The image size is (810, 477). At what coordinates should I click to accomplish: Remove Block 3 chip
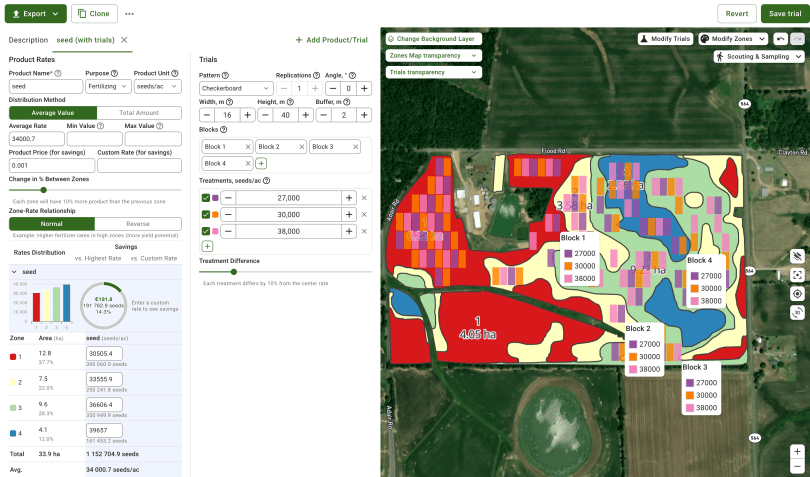coord(355,147)
